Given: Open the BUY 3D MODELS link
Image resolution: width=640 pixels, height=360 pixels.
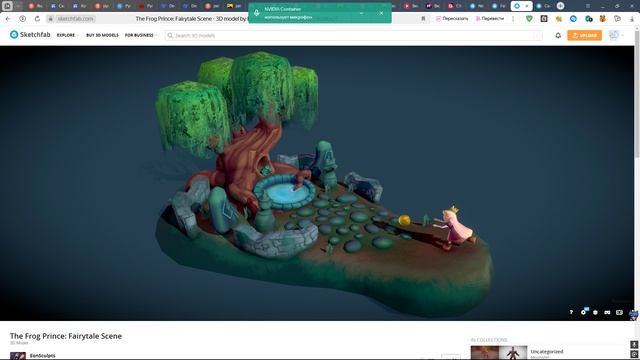Looking at the screenshot, I should pos(102,36).
